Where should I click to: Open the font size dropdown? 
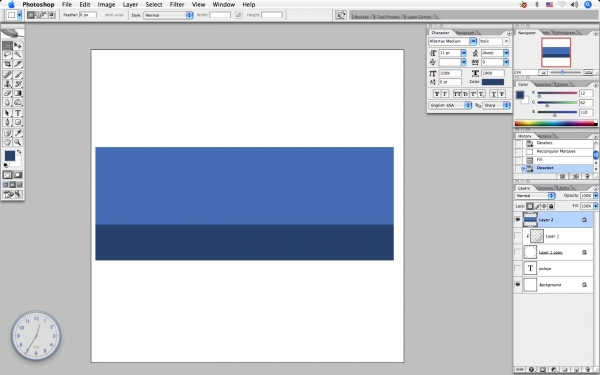pyautogui.click(x=463, y=53)
